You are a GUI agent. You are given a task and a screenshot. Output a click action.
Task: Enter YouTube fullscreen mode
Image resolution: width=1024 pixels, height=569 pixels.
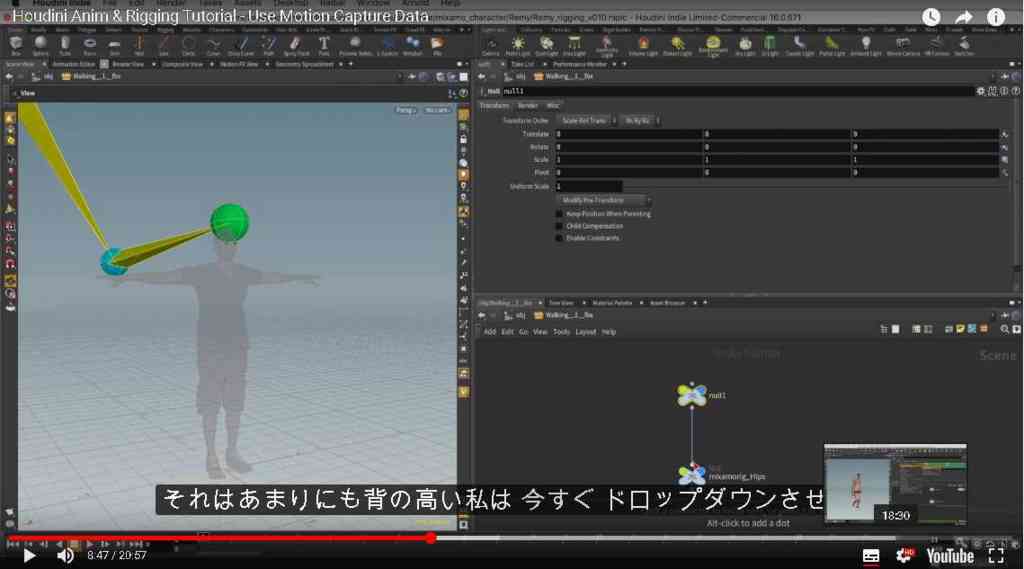click(996, 556)
